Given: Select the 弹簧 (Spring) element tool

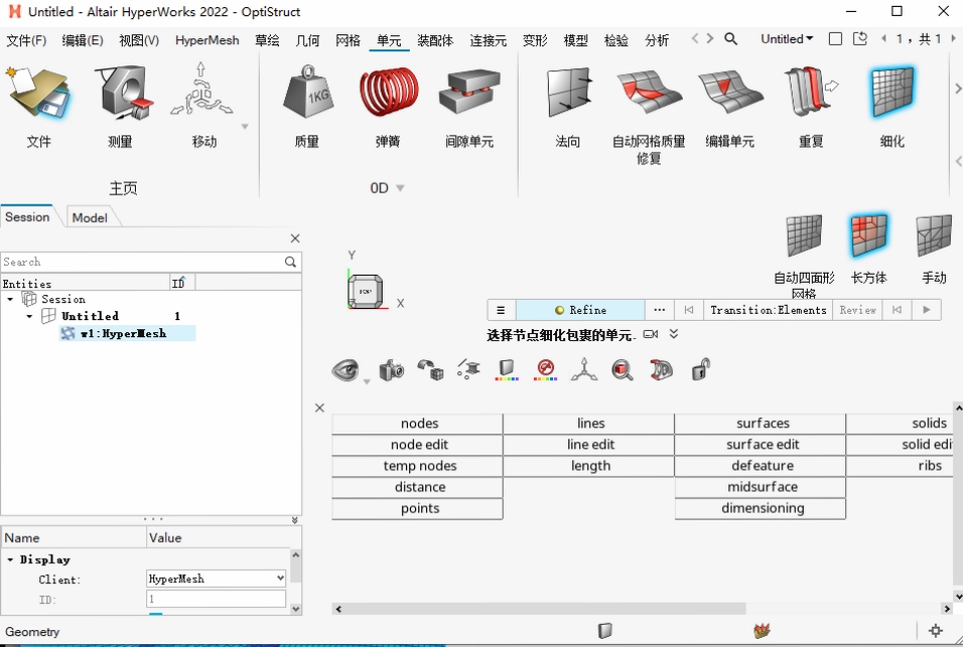Looking at the screenshot, I should [389, 92].
